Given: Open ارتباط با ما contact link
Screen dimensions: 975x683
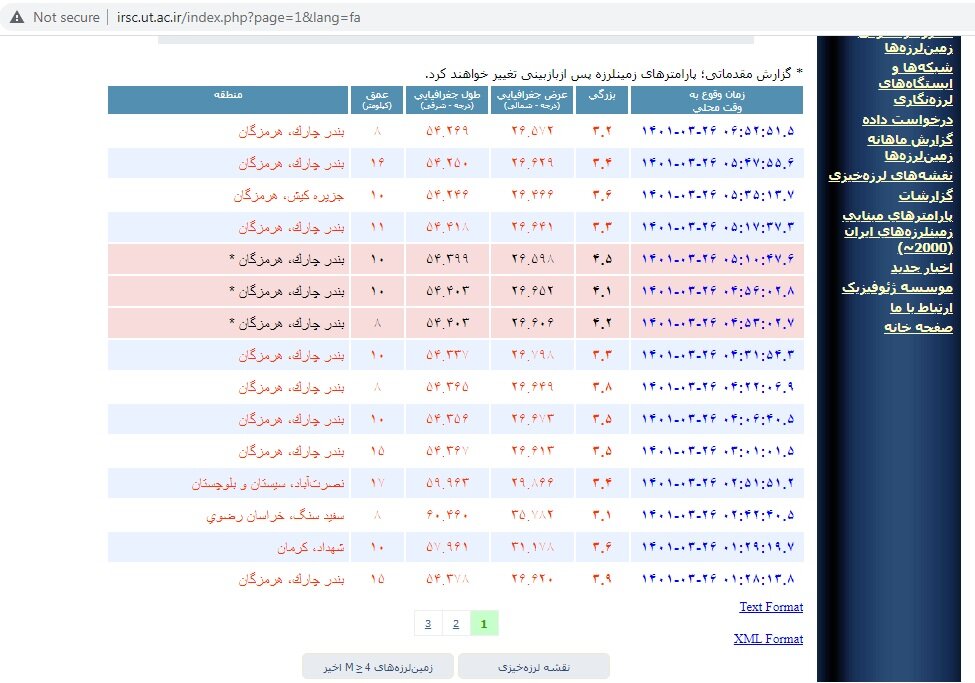Looking at the screenshot, I should click(x=921, y=307).
